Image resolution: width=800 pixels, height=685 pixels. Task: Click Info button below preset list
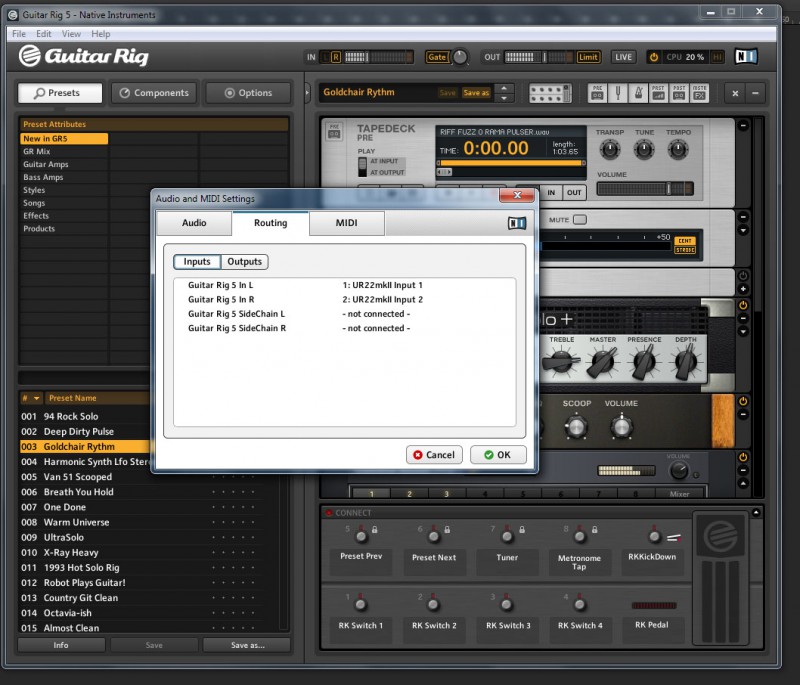pos(61,645)
